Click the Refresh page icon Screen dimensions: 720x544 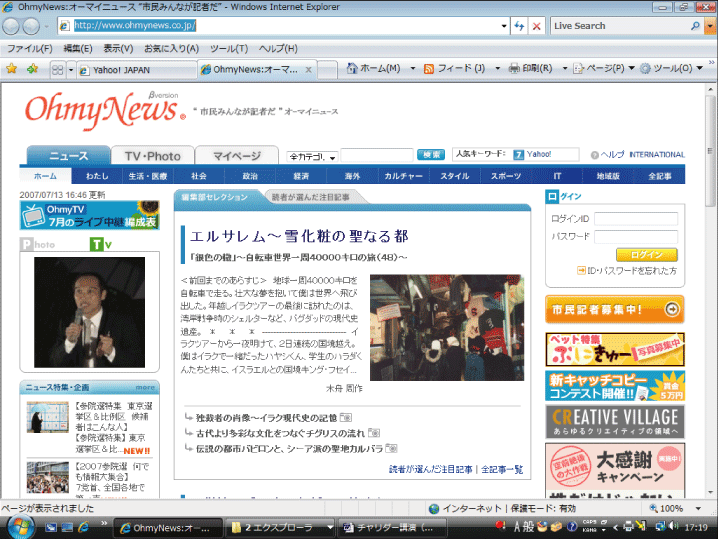[x=519, y=26]
